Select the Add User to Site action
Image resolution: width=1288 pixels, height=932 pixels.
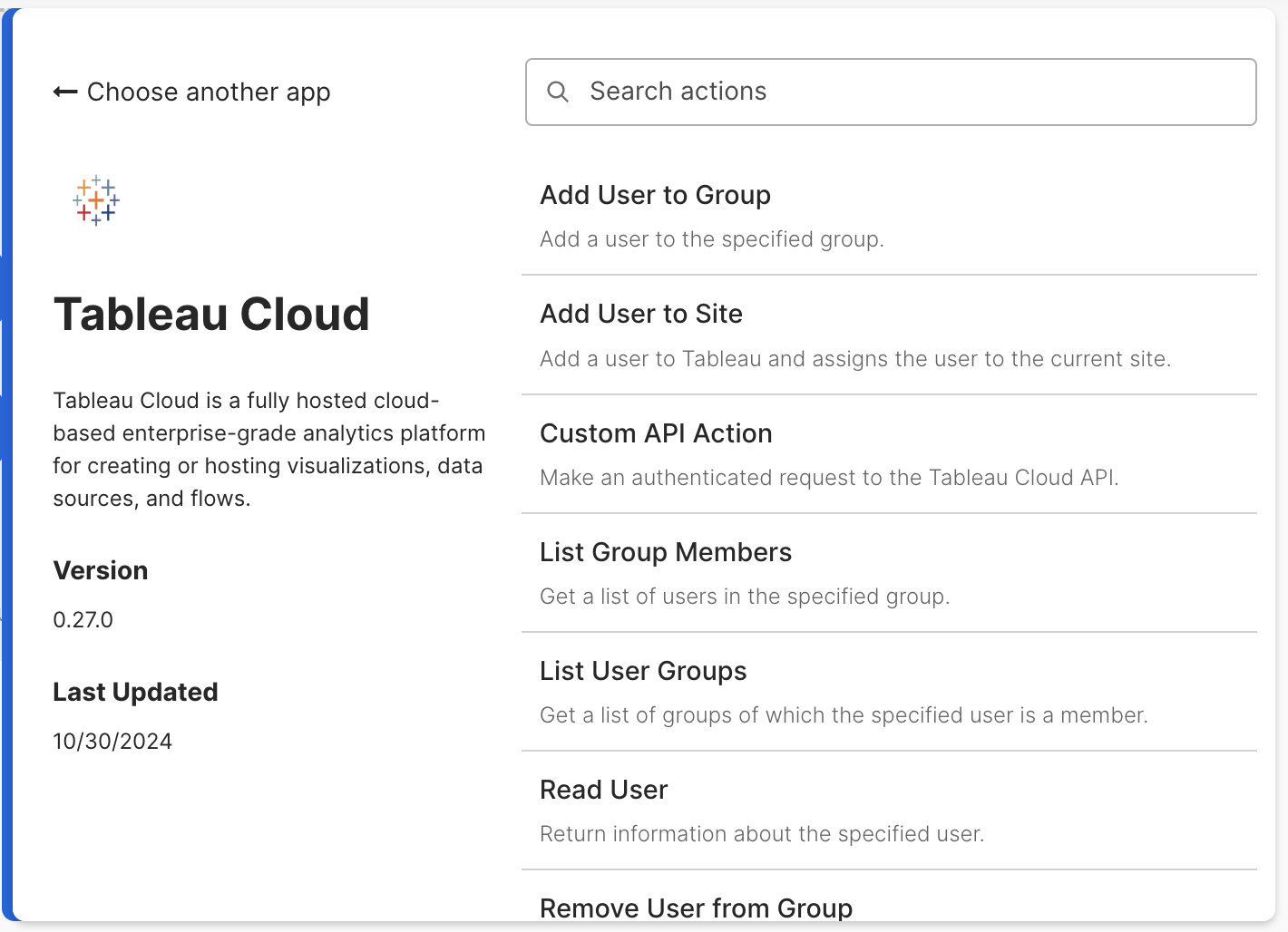(640, 314)
